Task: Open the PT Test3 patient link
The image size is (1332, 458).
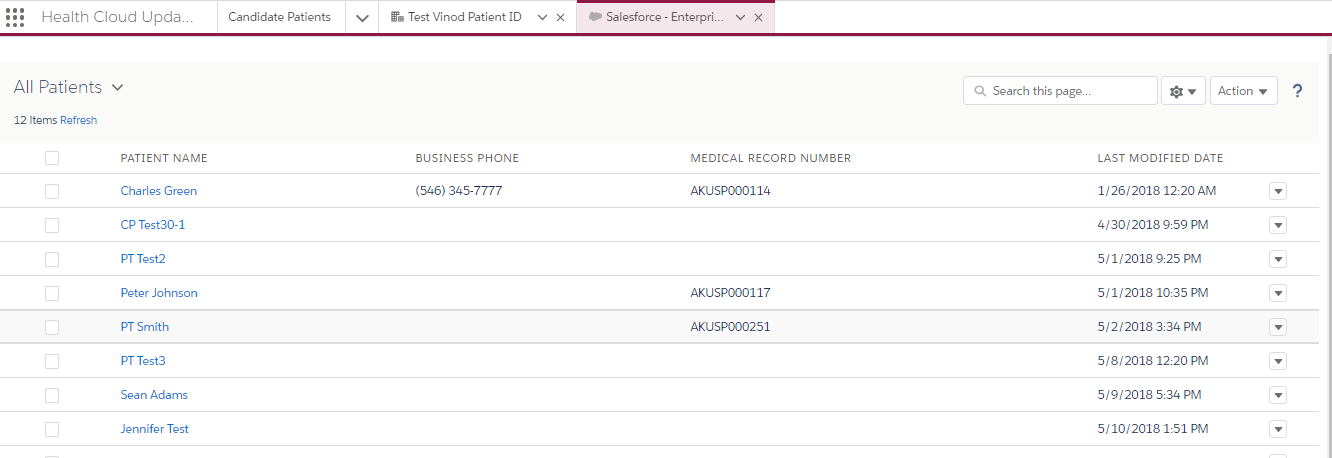Action: click(143, 361)
